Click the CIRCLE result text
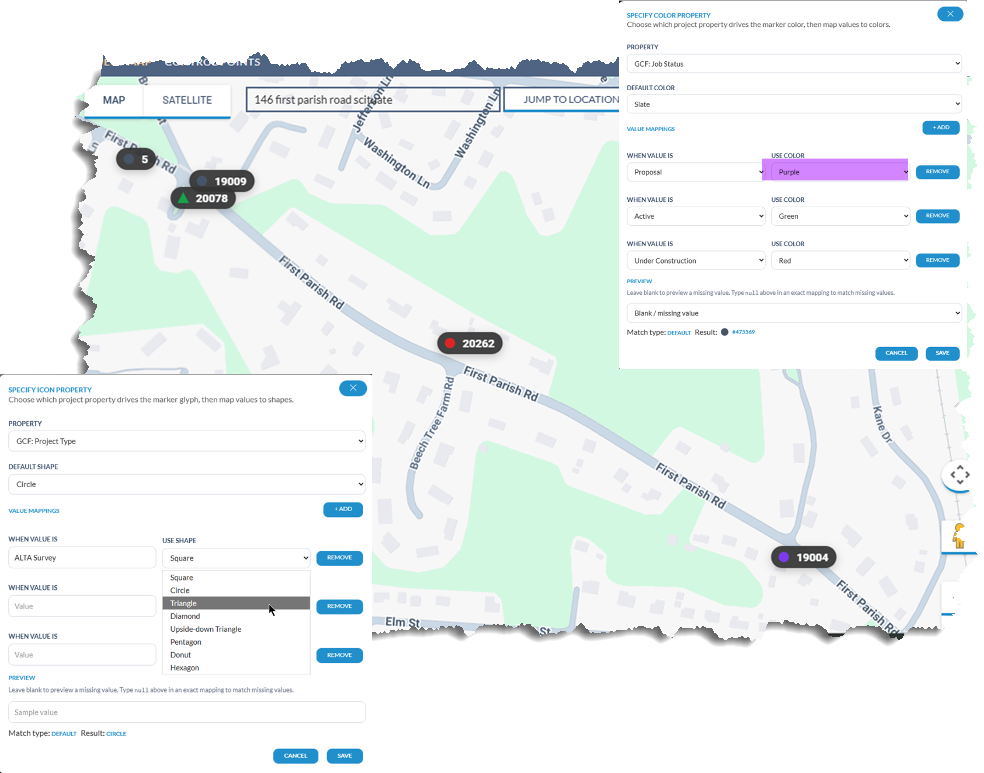Screen dimensions: 984x773 pyautogui.click(x=116, y=733)
